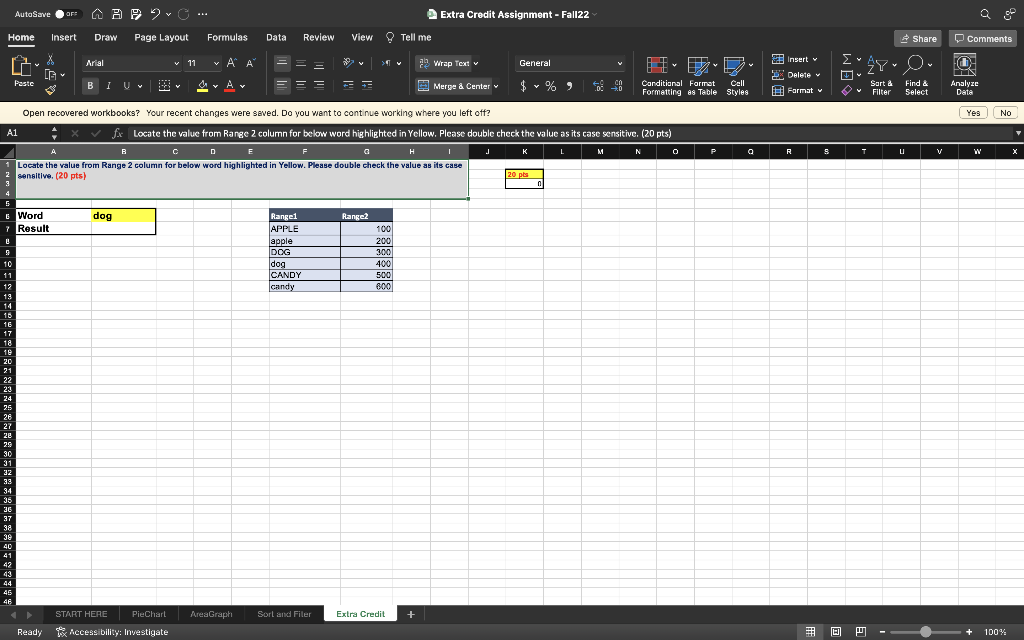The height and width of the screenshot is (640, 1024).
Task: Toggle bold formatting
Action: (91, 86)
